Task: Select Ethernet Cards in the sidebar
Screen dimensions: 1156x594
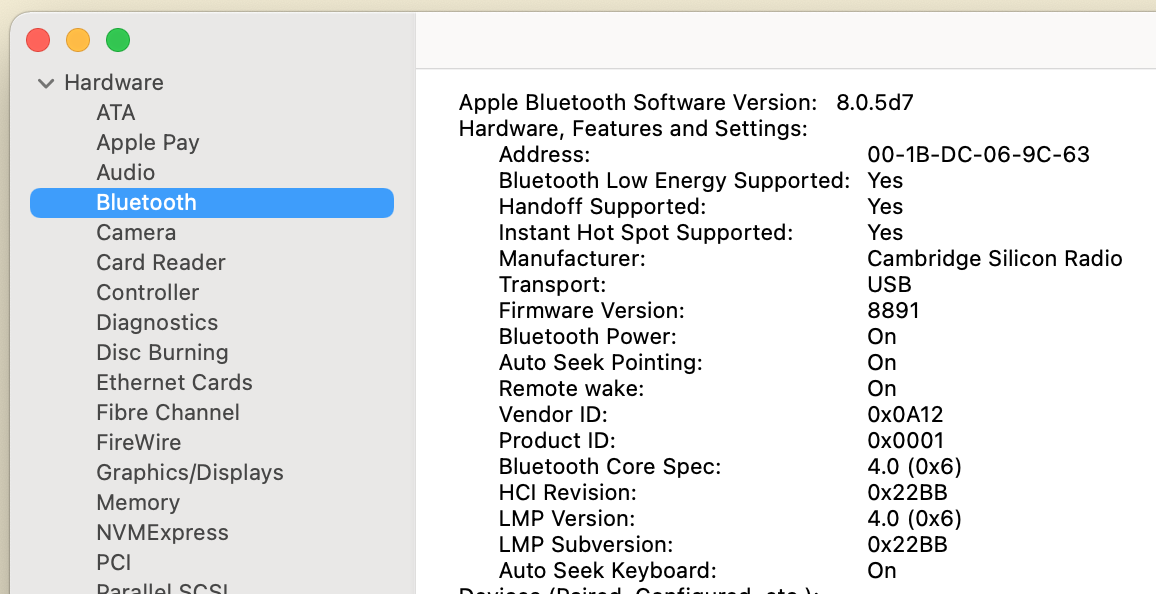Action: point(174,383)
